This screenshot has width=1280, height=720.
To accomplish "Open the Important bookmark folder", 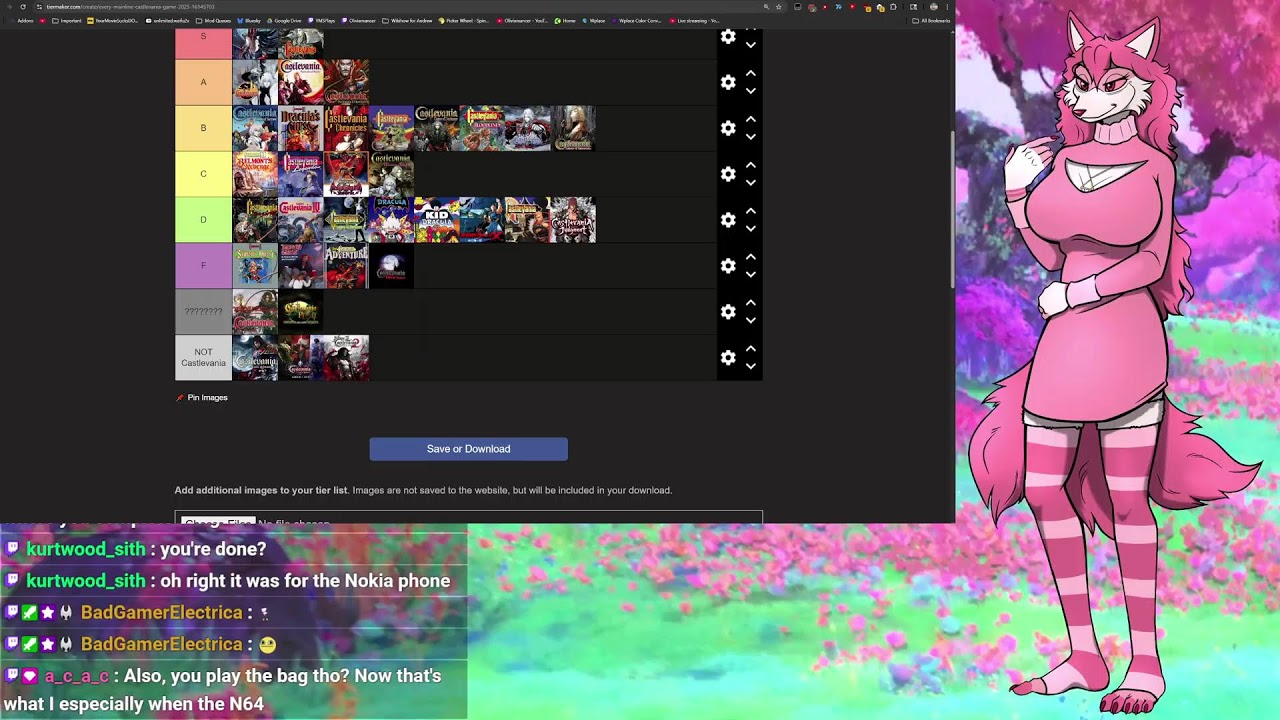I will 66,20.
